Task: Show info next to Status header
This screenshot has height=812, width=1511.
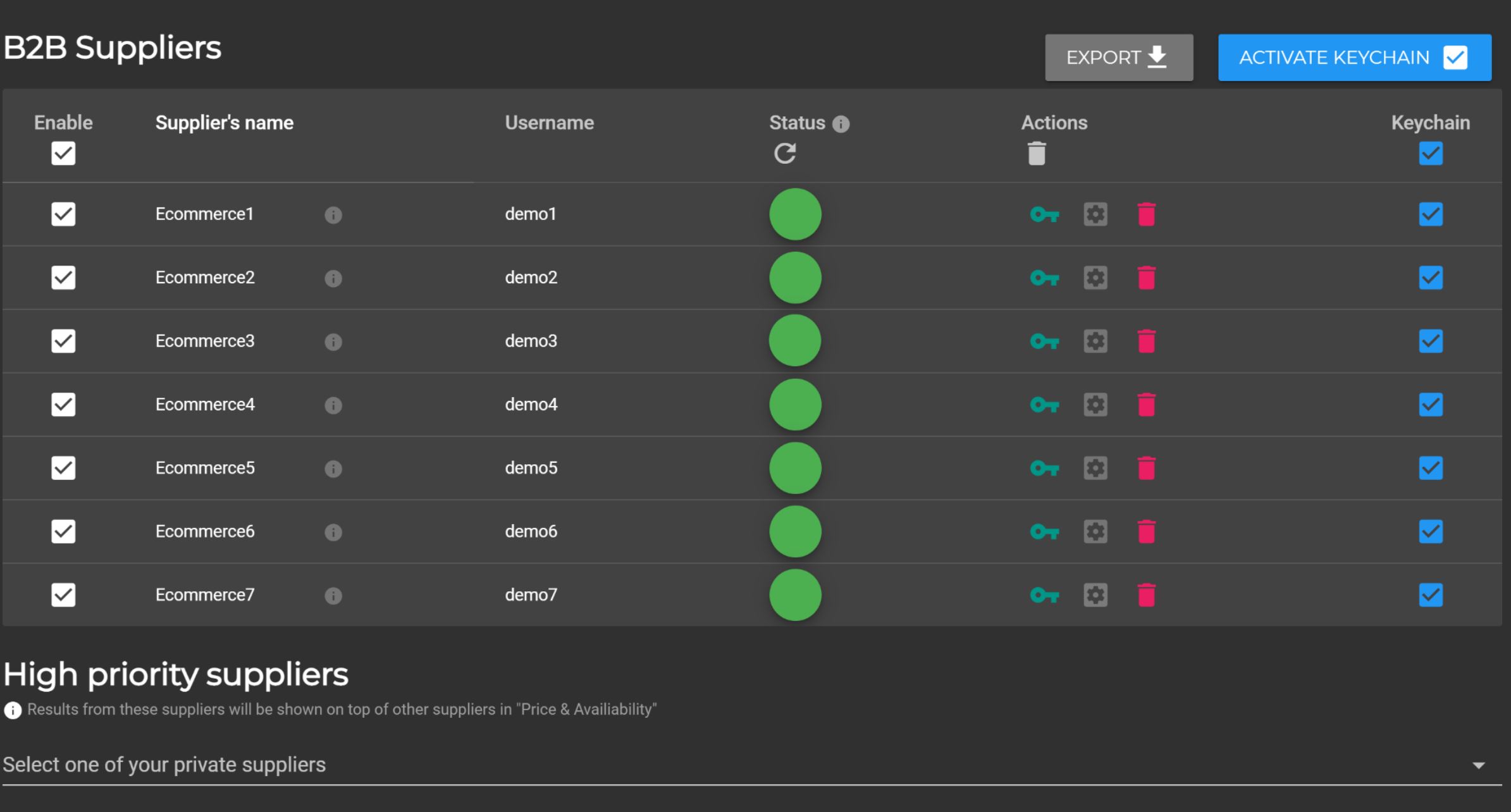Action: (841, 124)
